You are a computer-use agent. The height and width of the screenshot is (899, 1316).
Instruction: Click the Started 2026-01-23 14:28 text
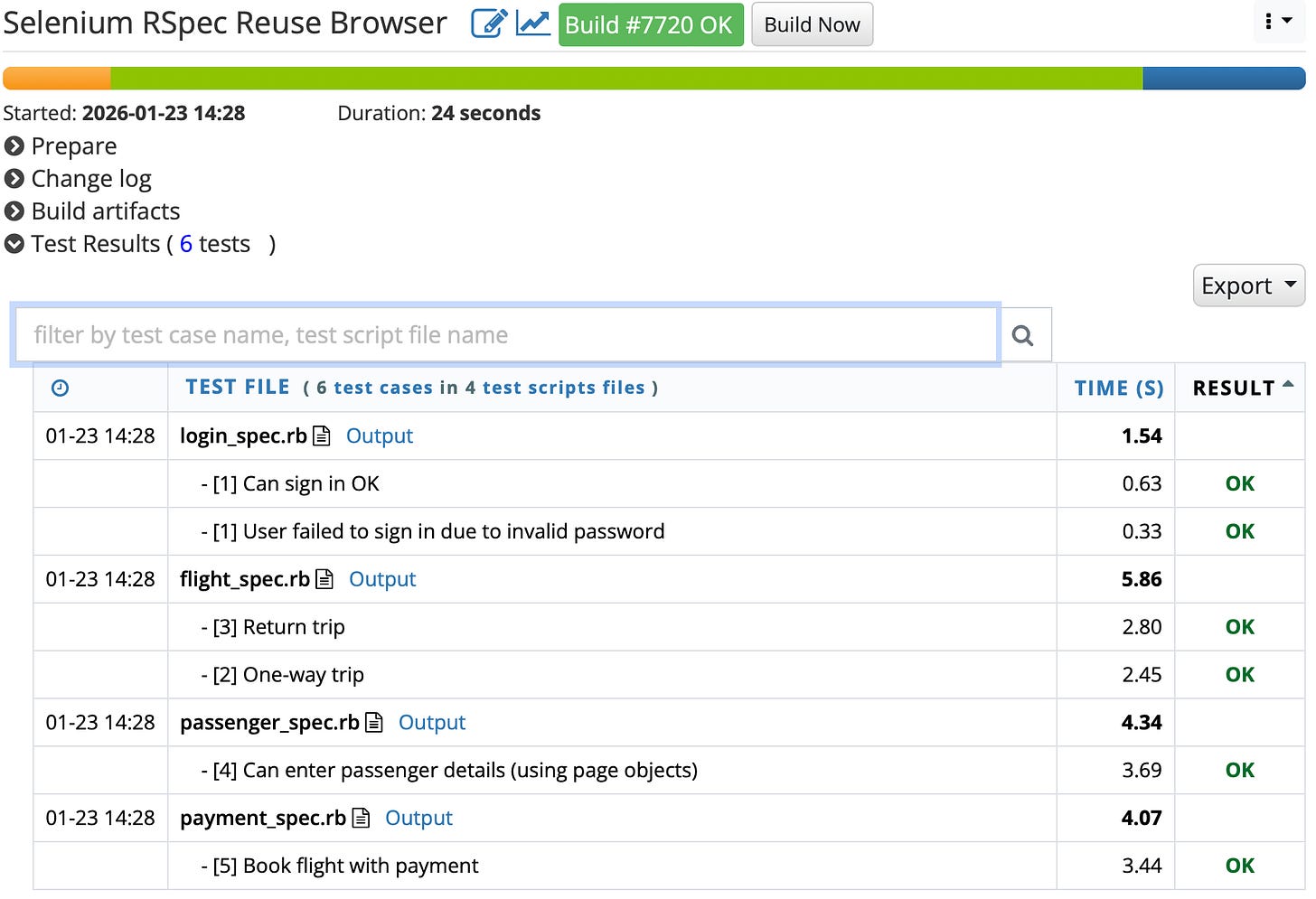click(124, 114)
